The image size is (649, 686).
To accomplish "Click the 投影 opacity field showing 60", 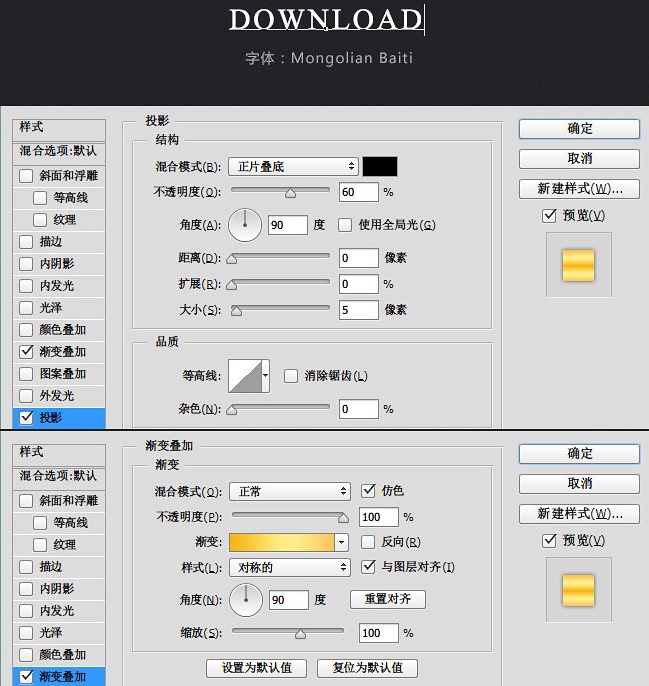I will [358, 192].
